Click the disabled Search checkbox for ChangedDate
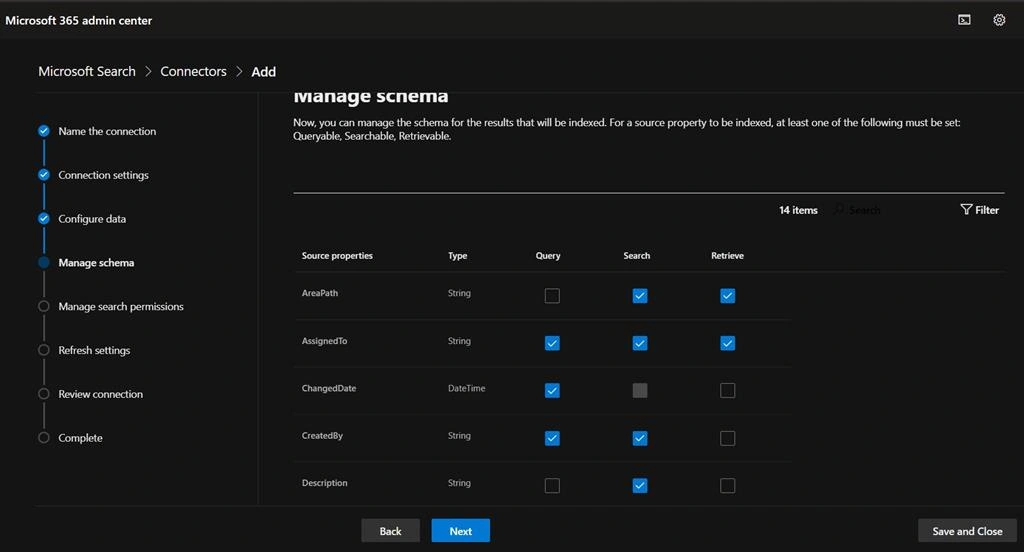The width and height of the screenshot is (1024, 552). (x=640, y=391)
